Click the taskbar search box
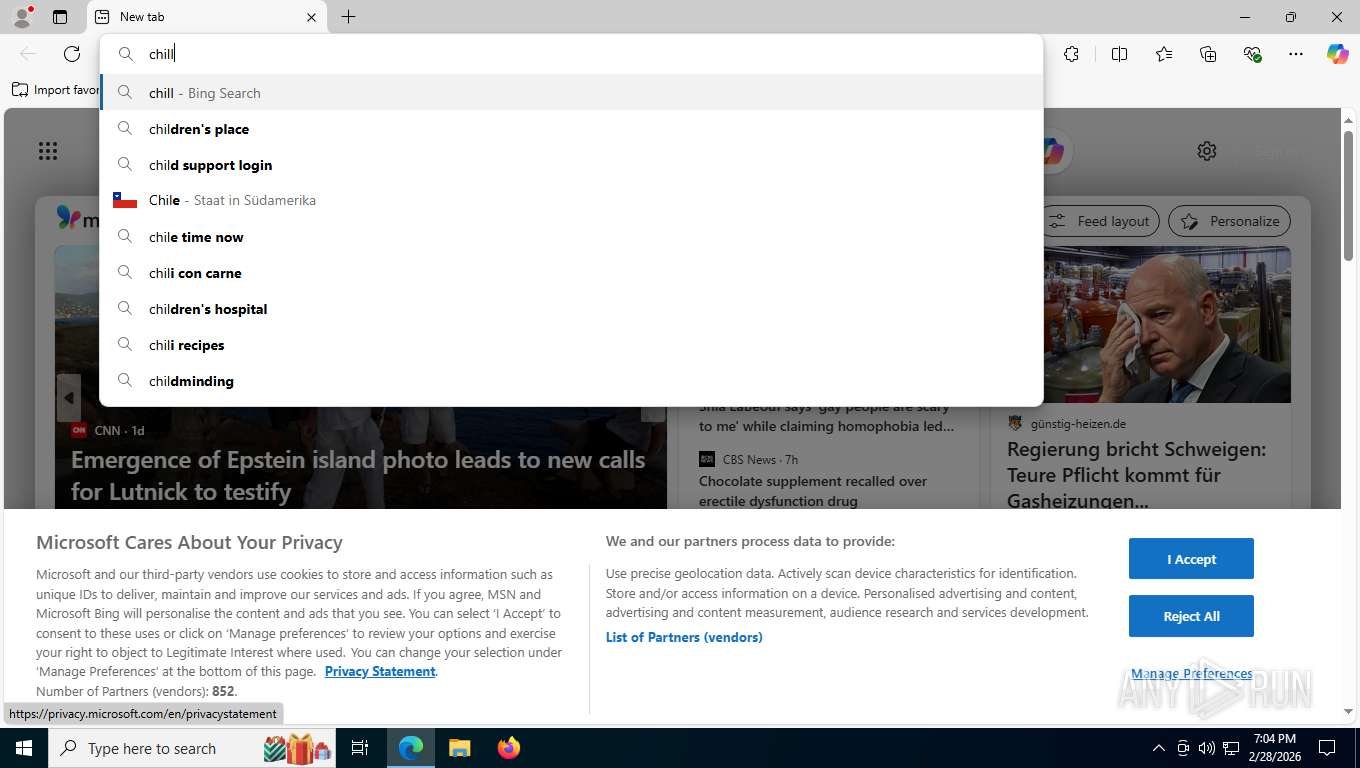 click(x=193, y=748)
